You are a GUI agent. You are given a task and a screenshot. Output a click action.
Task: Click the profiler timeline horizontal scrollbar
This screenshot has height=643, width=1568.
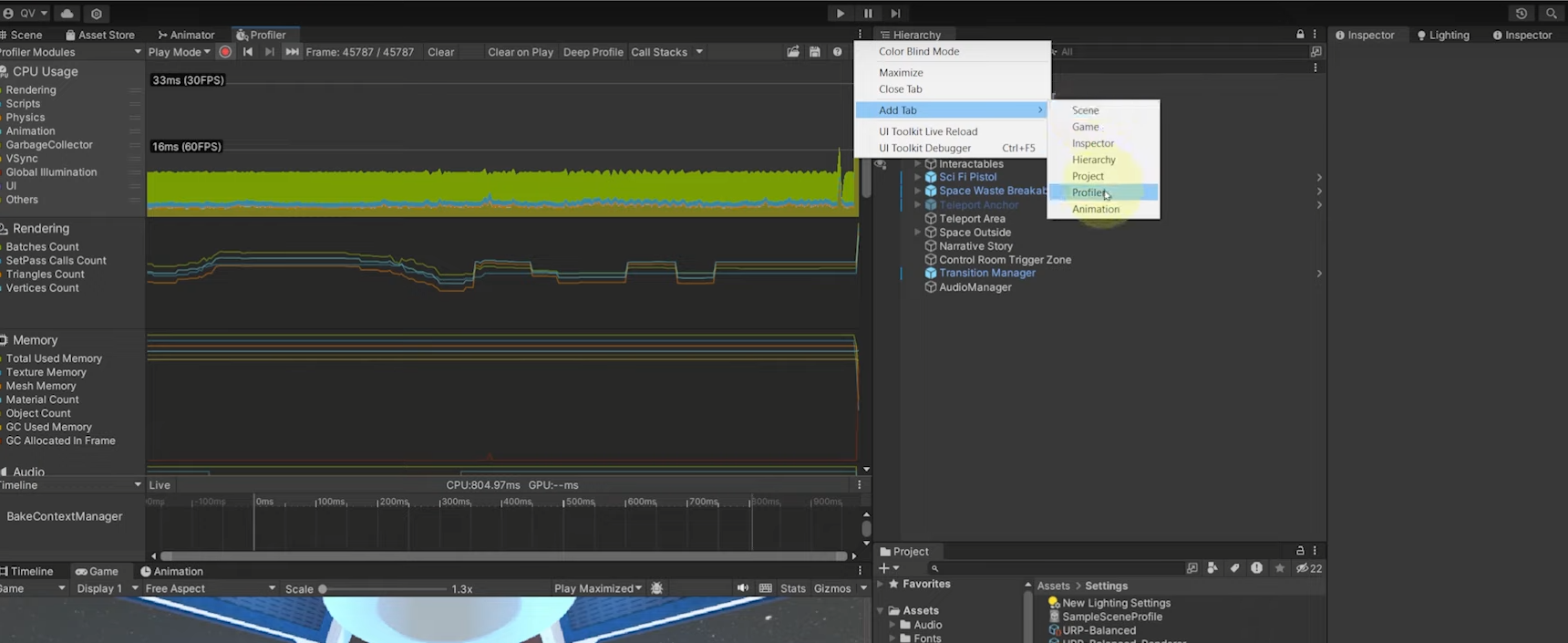coord(503,555)
